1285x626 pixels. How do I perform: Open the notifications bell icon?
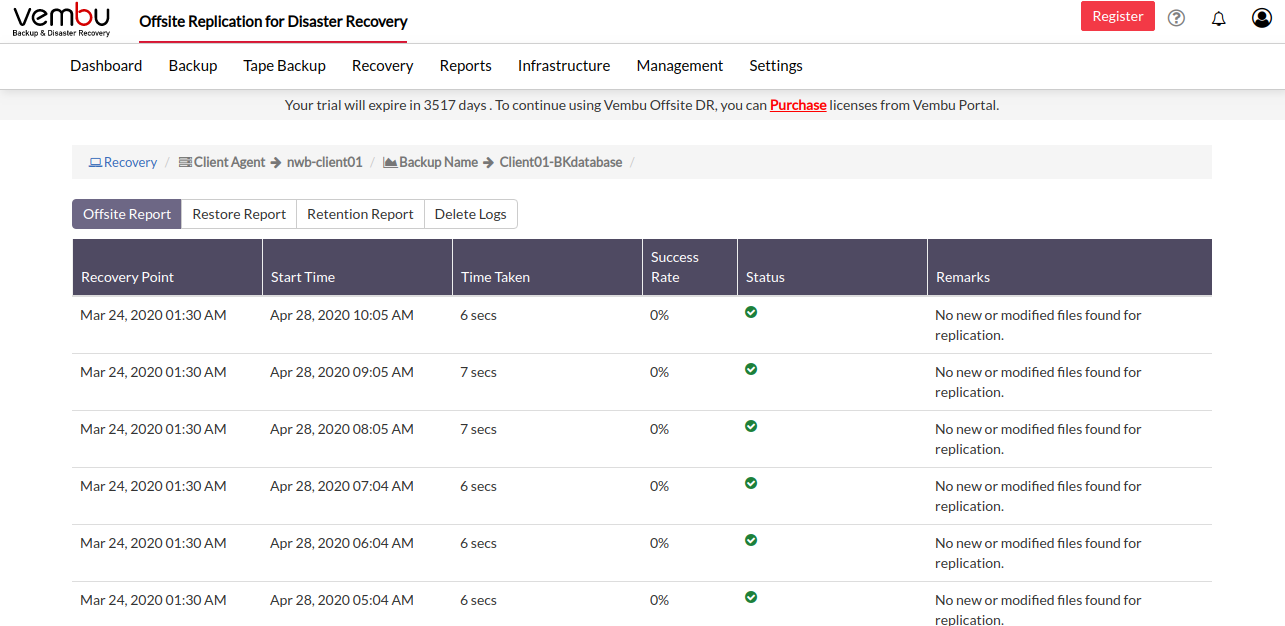coord(1218,18)
